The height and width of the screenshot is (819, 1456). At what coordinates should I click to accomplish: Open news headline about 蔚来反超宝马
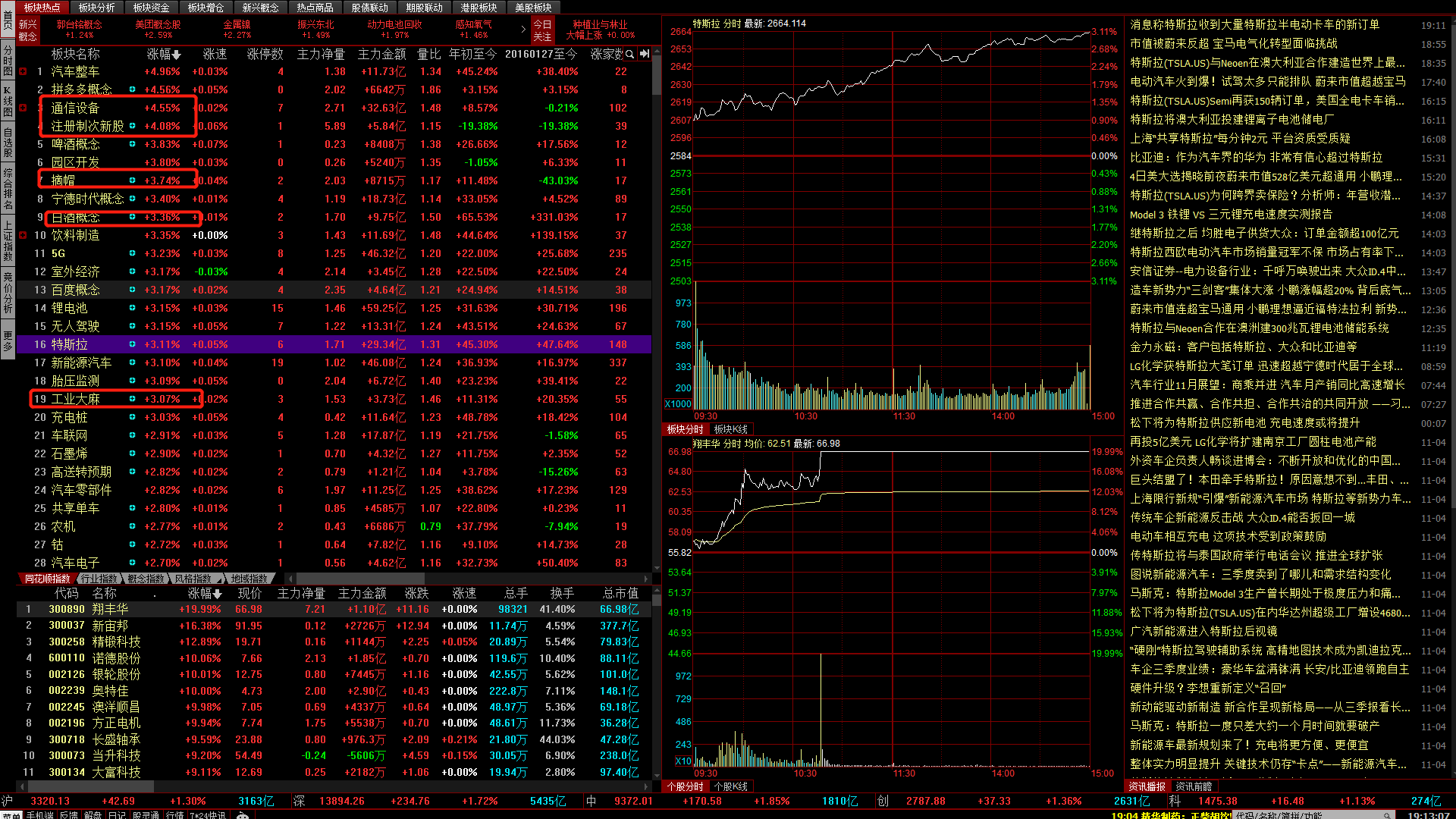(x=1234, y=44)
